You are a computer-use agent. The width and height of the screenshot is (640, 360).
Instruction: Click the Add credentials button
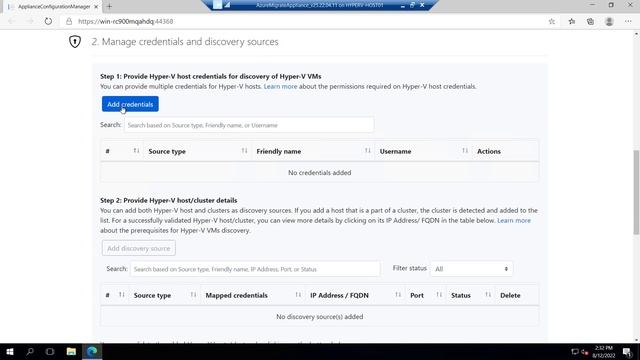pyautogui.click(x=130, y=104)
